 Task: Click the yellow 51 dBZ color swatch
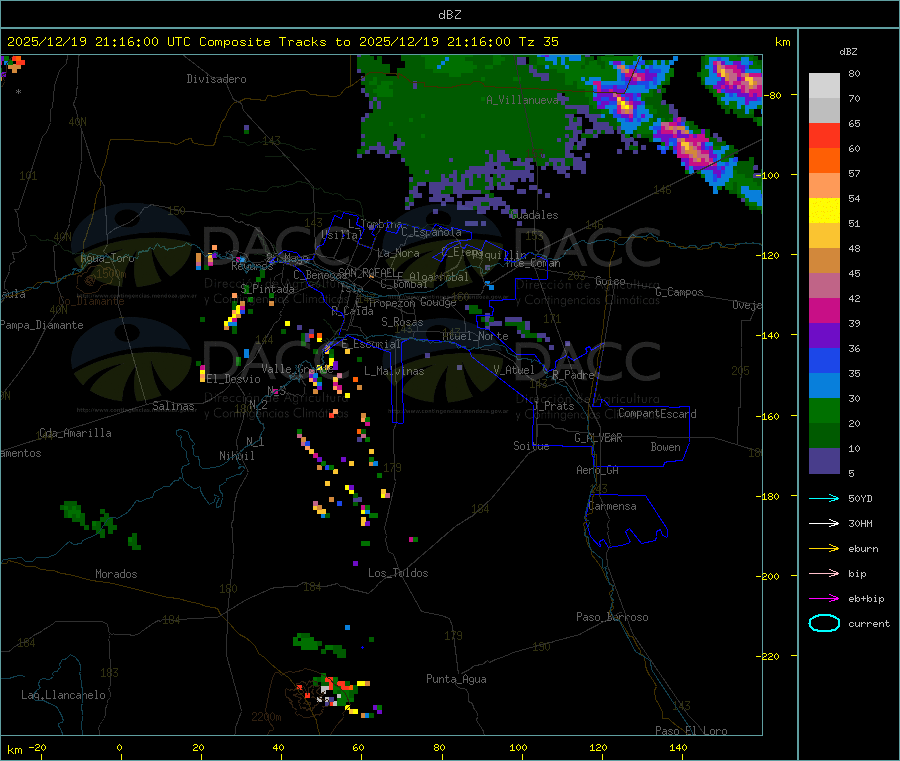tap(824, 211)
